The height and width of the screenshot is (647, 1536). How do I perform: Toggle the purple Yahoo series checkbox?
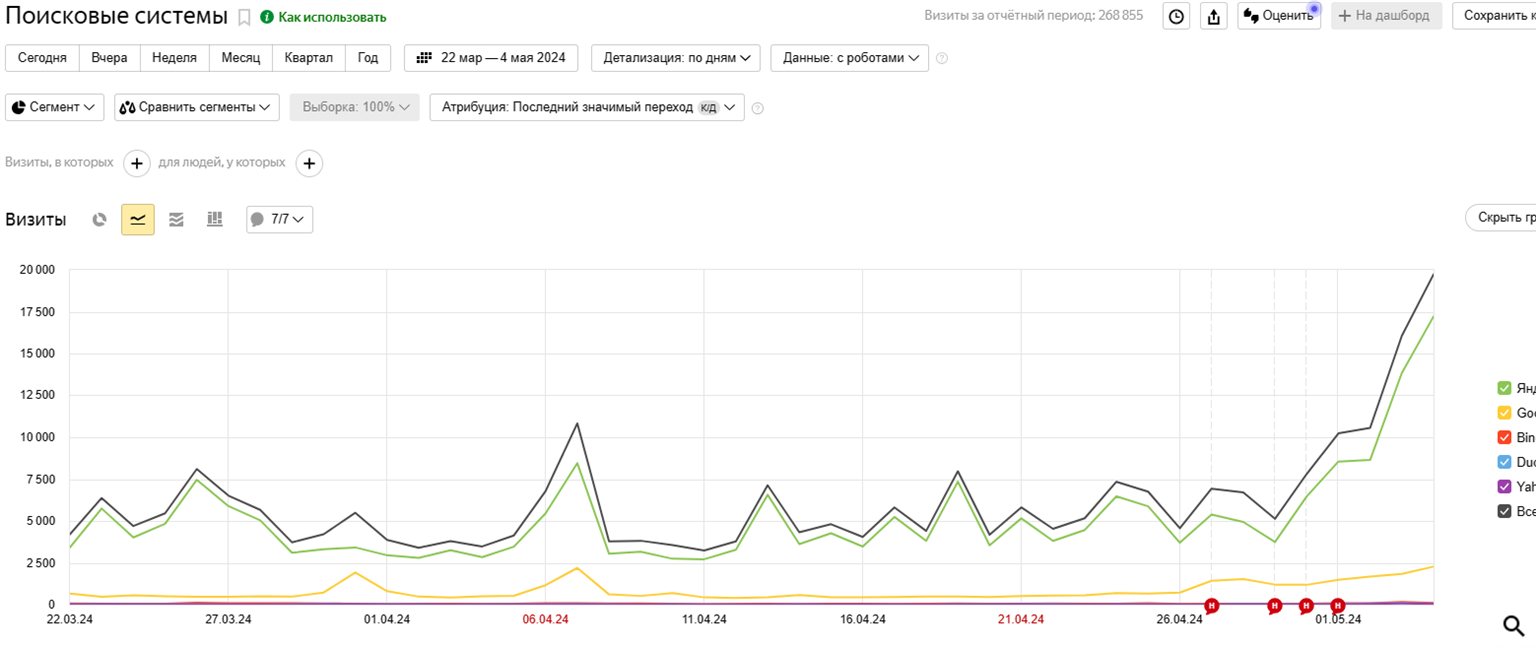tap(1503, 486)
